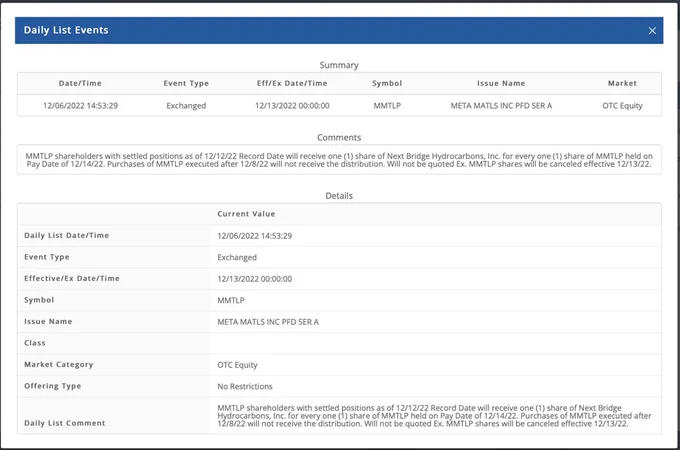Select the MMTLP symbol cell in Summary row

(x=387, y=106)
